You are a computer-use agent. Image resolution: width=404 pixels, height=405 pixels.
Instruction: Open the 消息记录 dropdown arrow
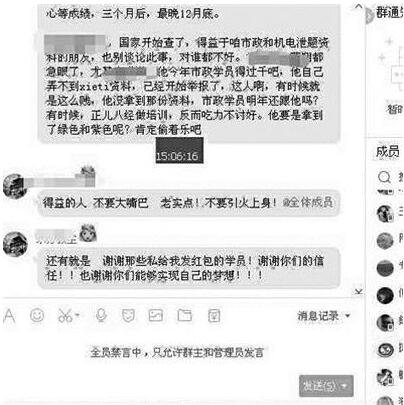pyautogui.click(x=348, y=315)
